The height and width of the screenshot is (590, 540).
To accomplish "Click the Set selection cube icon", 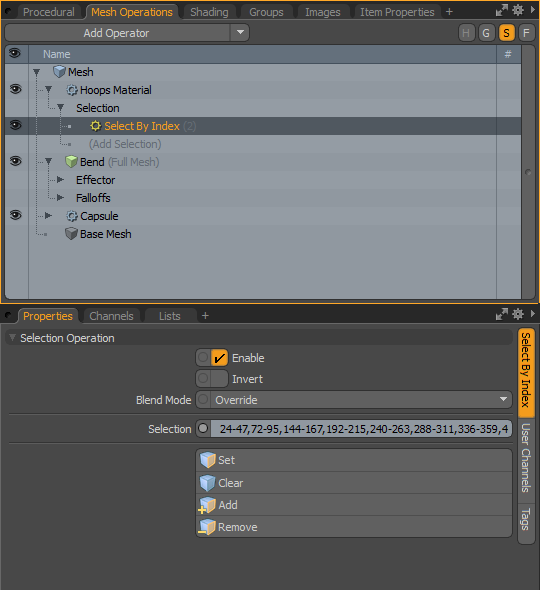I will (208, 460).
